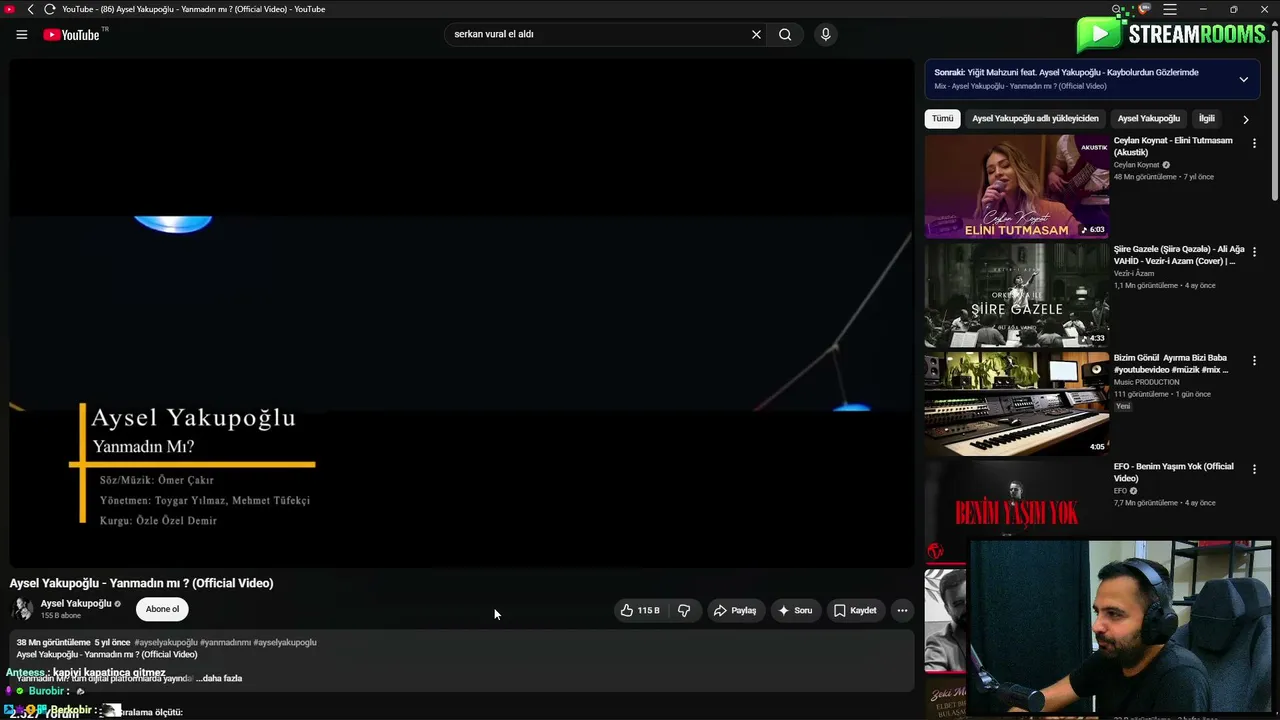Image resolution: width=1280 pixels, height=720 pixels.
Task: Click the browser back arrow
Action: coord(31,9)
